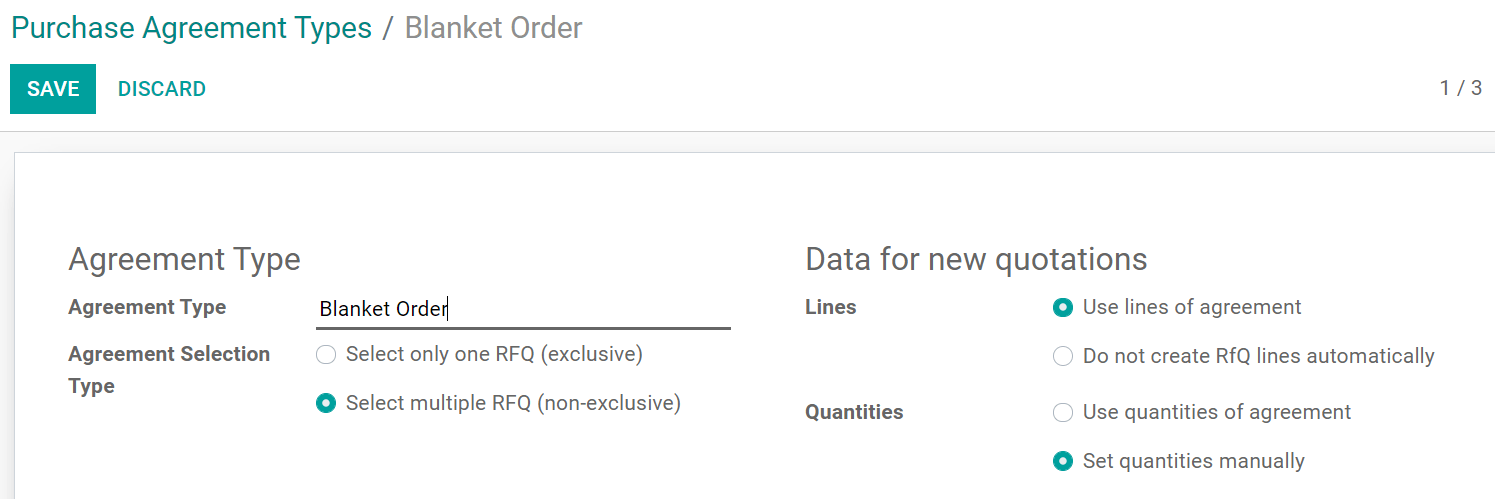Enable Use lines of agreement
Image resolution: width=1495 pixels, height=499 pixels.
pyautogui.click(x=1063, y=307)
